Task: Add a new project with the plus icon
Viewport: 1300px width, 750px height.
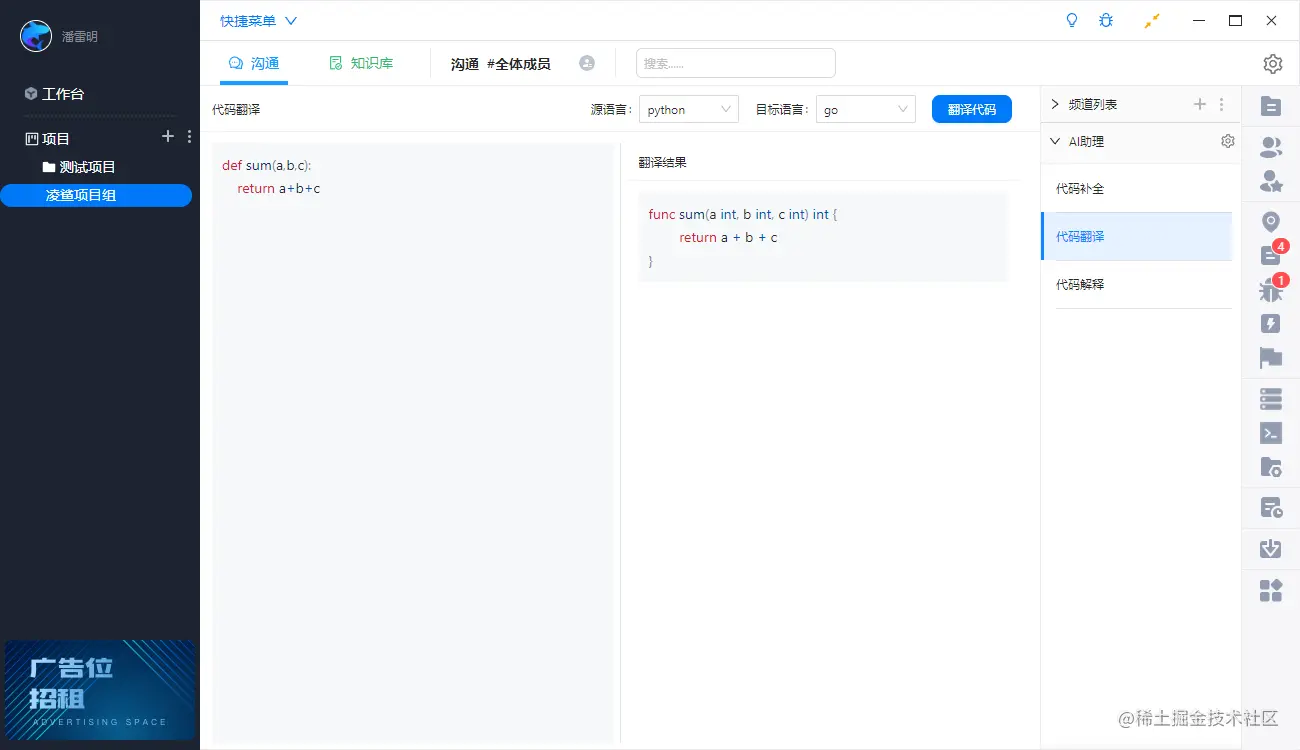Action: (x=168, y=137)
